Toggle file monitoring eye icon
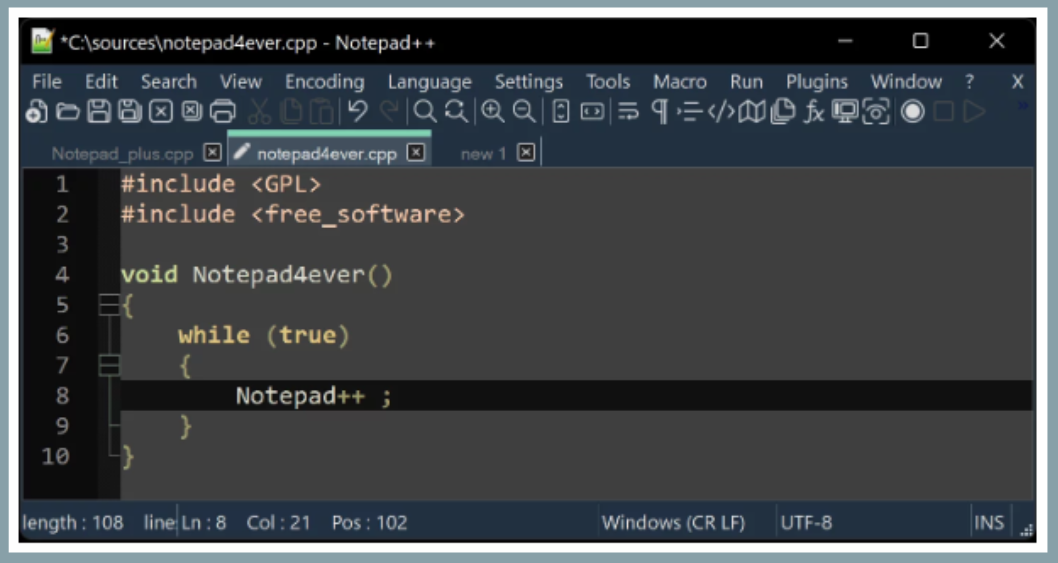Viewport: 1058px width, 563px height. tap(876, 111)
